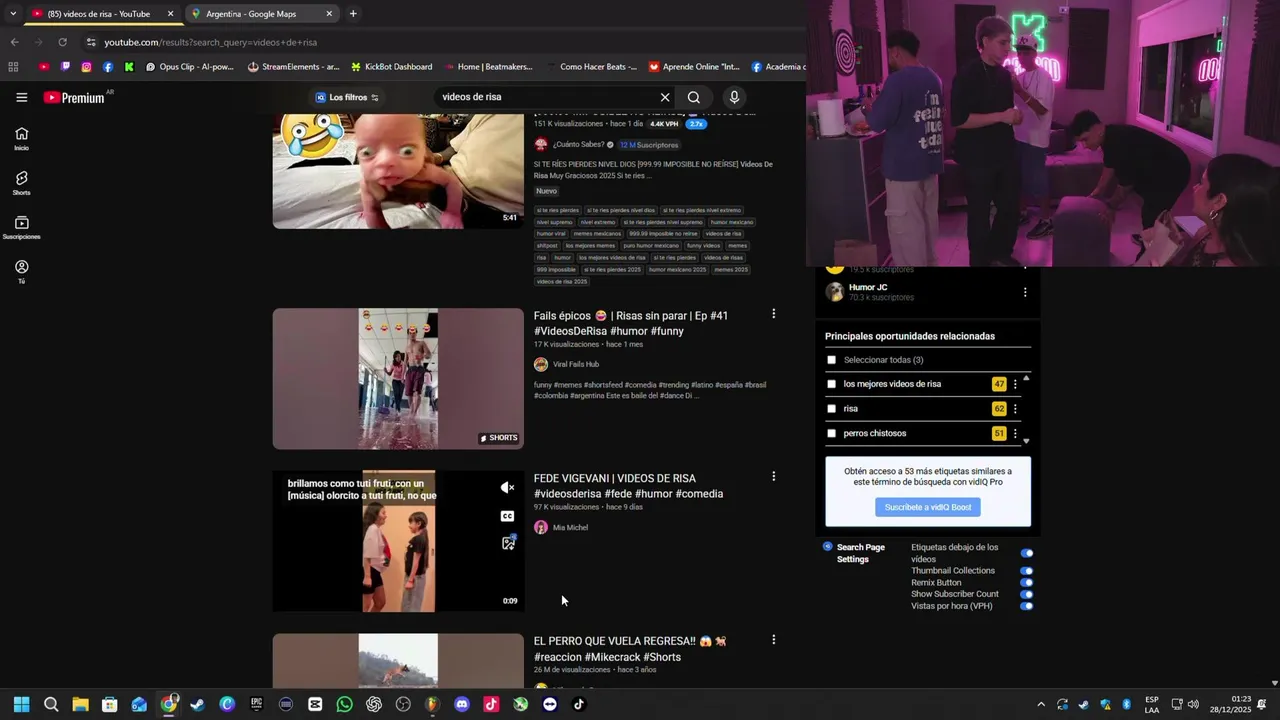The image size is (1280, 720).
Task: Open the Chrome tab search dropdown
Action: coord(13,14)
